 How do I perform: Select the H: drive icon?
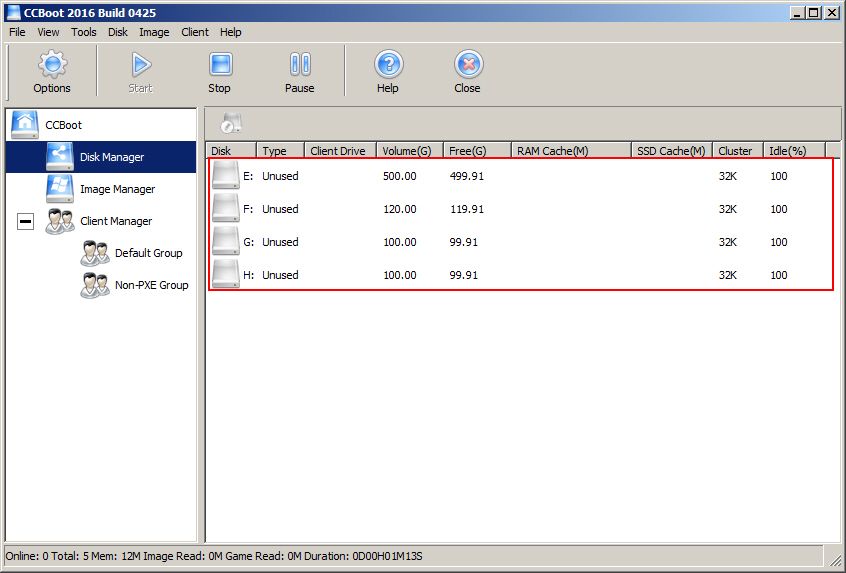click(226, 274)
